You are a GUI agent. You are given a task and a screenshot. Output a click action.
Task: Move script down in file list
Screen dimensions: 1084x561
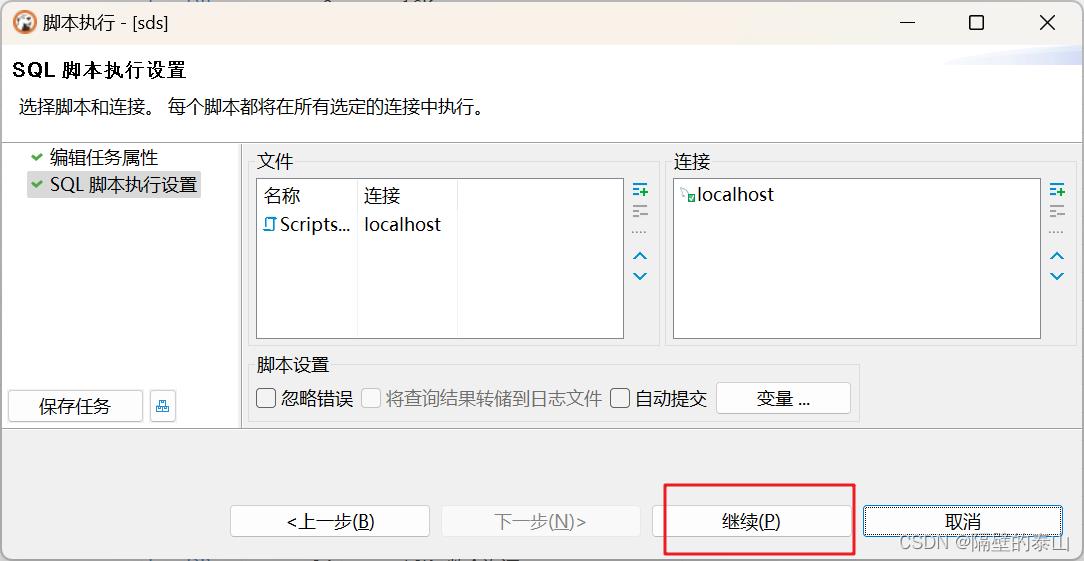pyautogui.click(x=640, y=276)
